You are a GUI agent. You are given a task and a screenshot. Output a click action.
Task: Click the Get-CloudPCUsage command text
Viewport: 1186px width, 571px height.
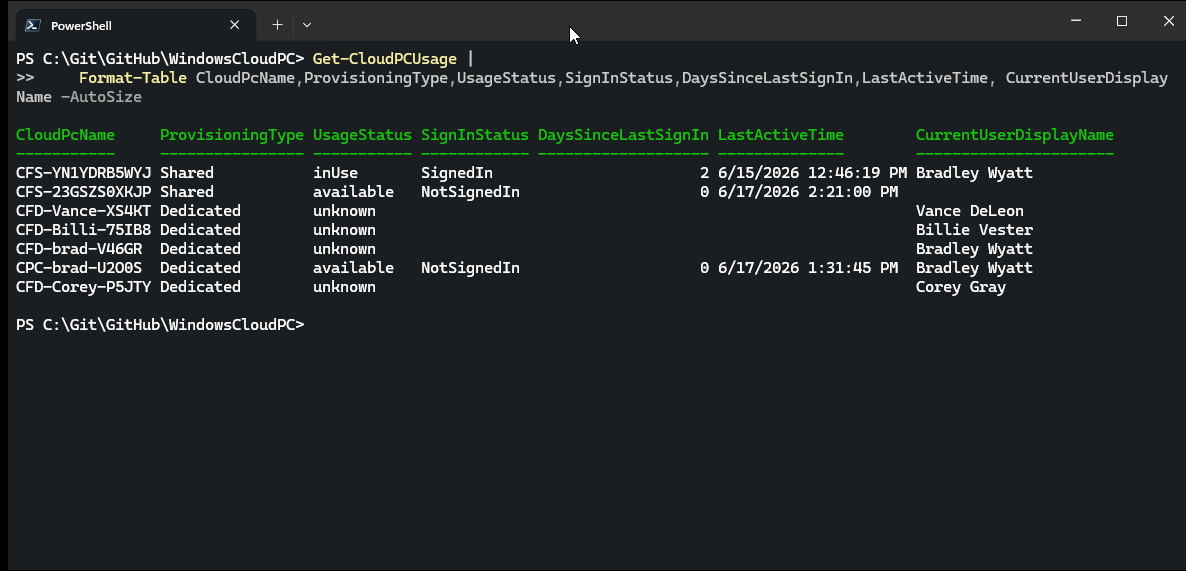(385, 59)
